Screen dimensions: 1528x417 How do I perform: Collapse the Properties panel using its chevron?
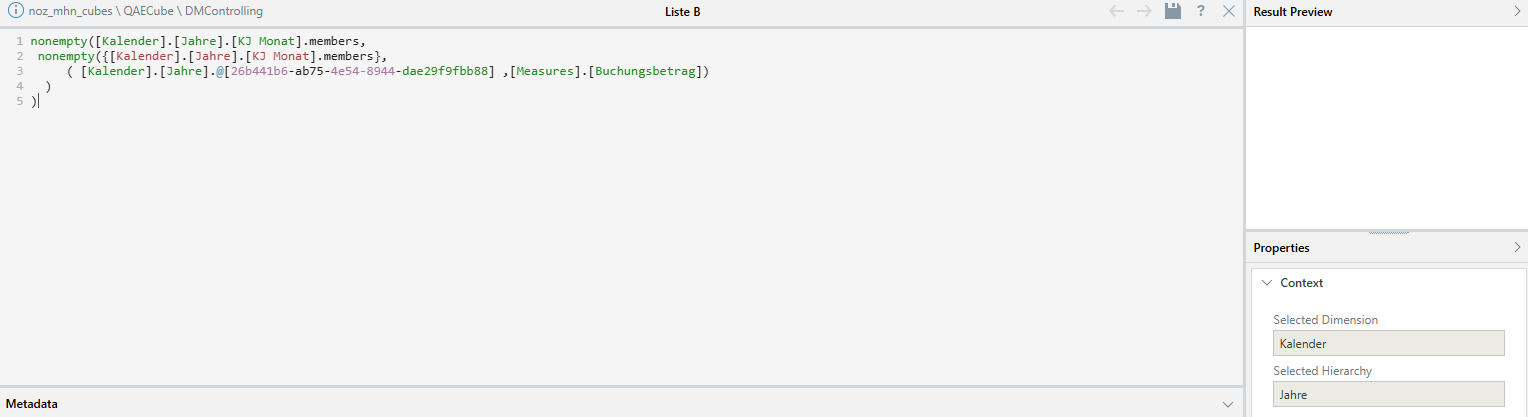pos(1517,247)
